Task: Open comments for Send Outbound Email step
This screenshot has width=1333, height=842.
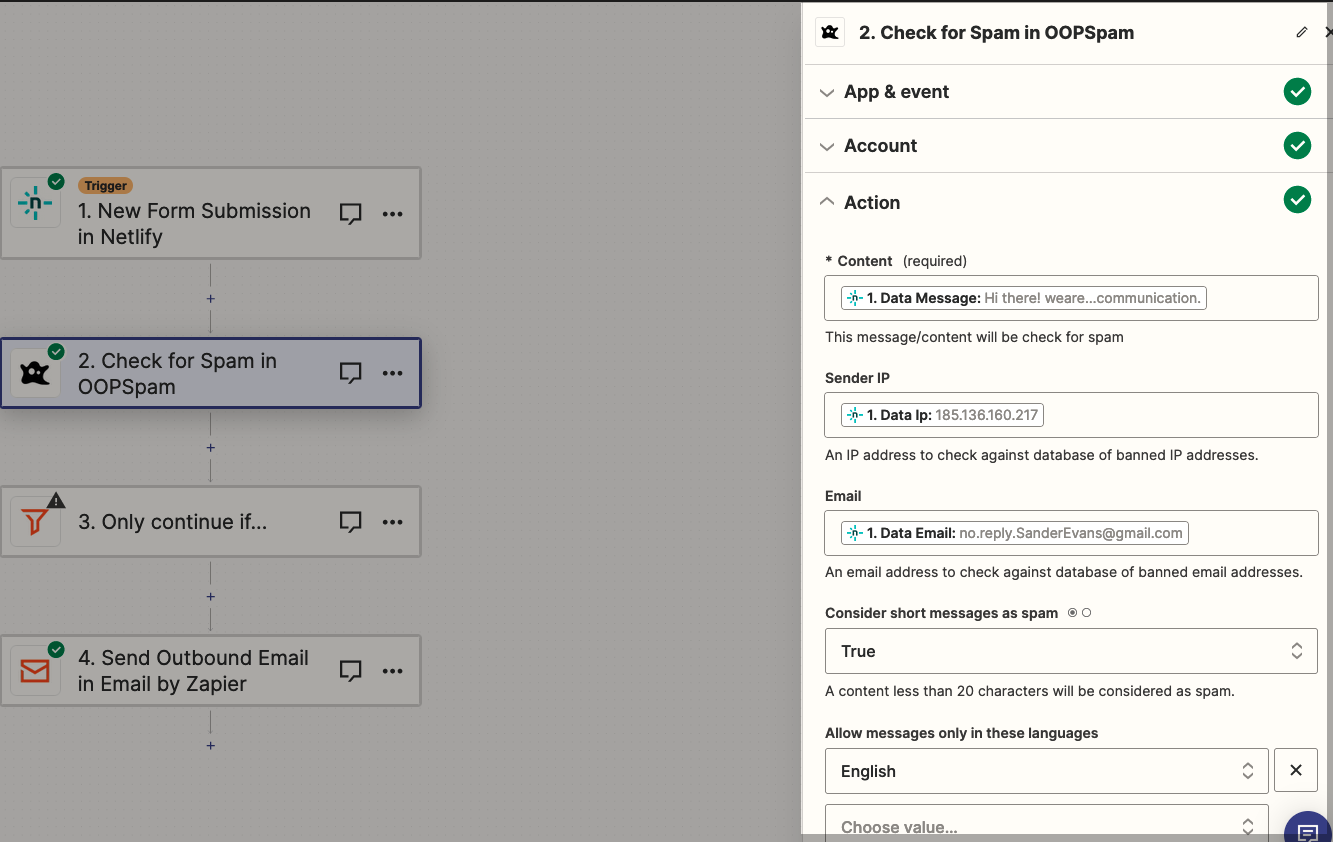Action: coord(350,671)
